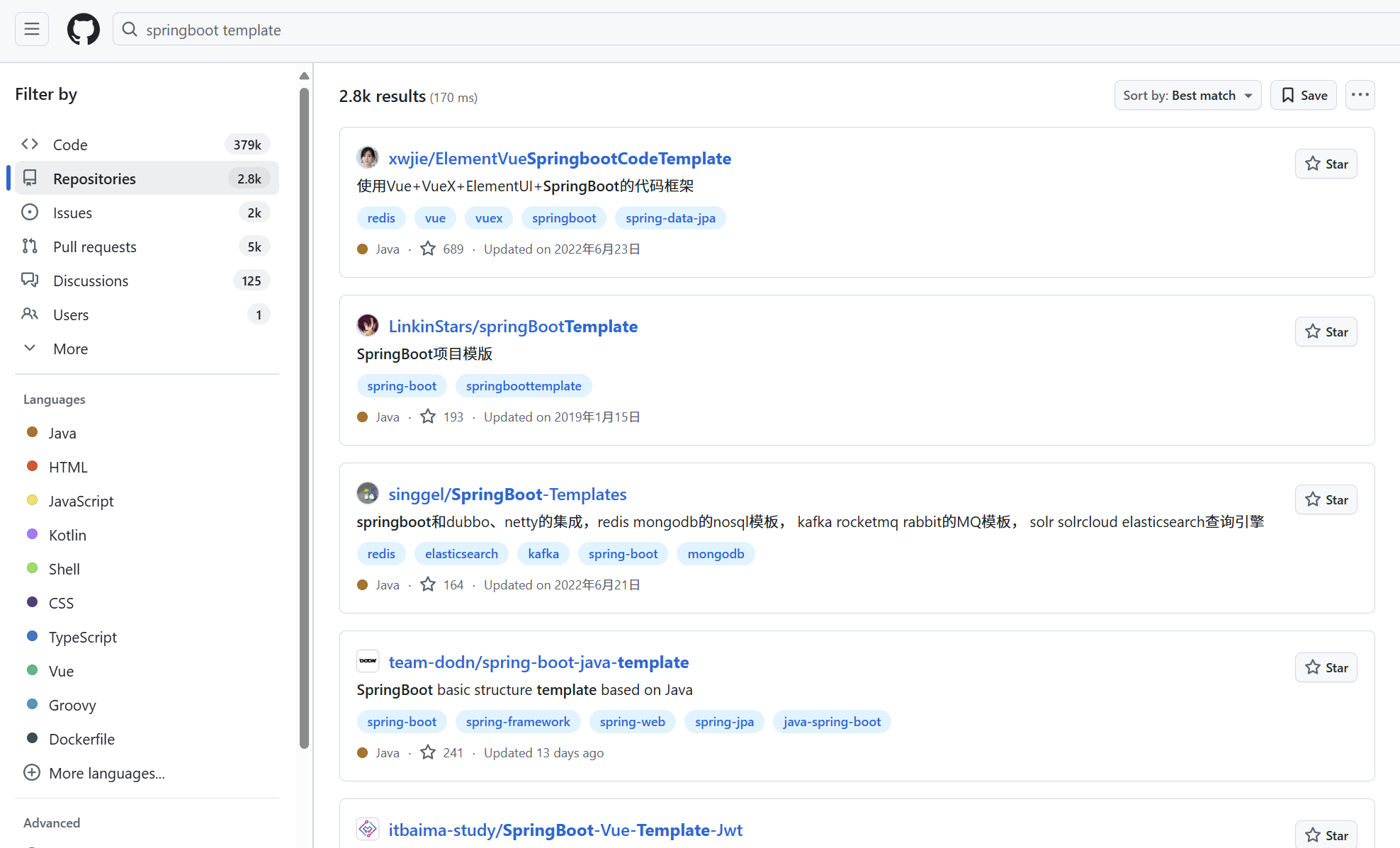1400x848 pixels.
Task: Filter results by Issues
Action: pyautogui.click(x=146, y=213)
